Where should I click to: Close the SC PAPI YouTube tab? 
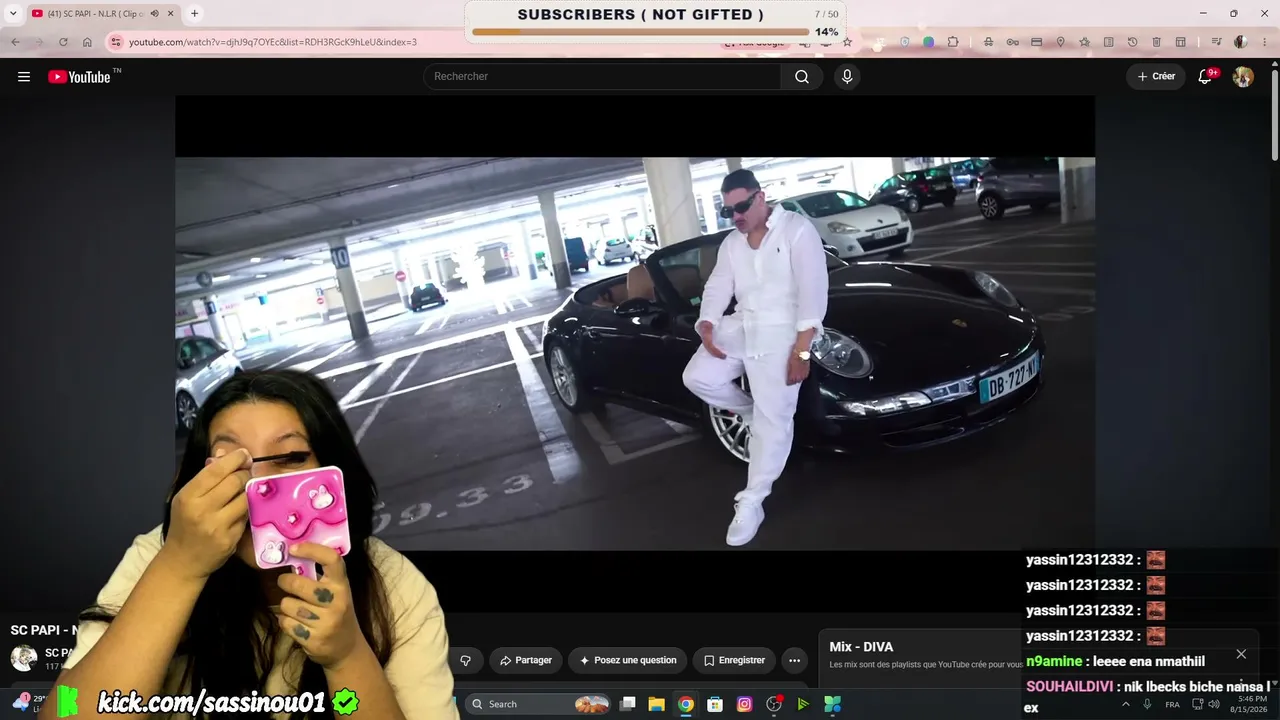click(170, 14)
